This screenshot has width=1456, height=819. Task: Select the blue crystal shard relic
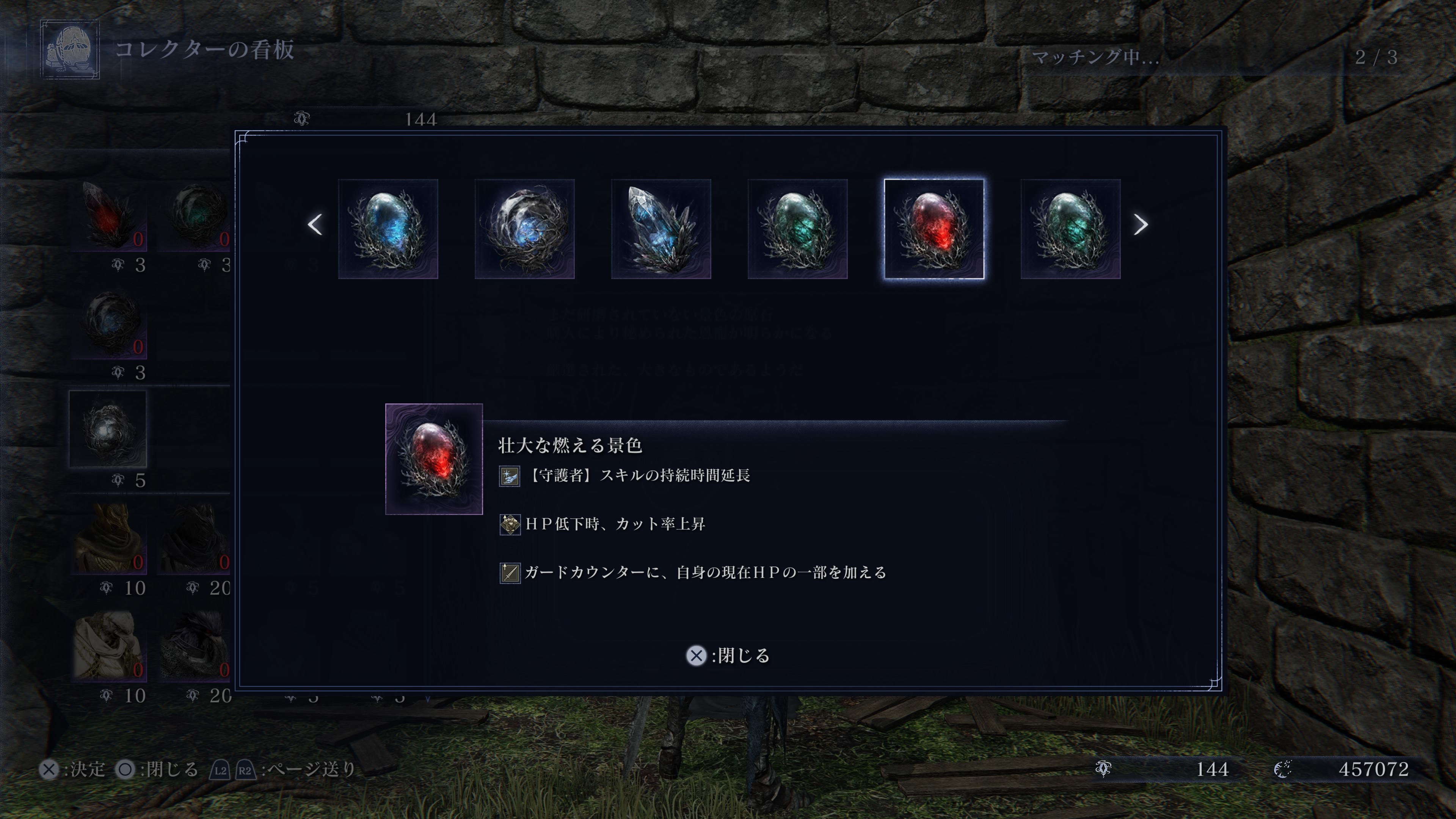pyautogui.click(x=661, y=229)
